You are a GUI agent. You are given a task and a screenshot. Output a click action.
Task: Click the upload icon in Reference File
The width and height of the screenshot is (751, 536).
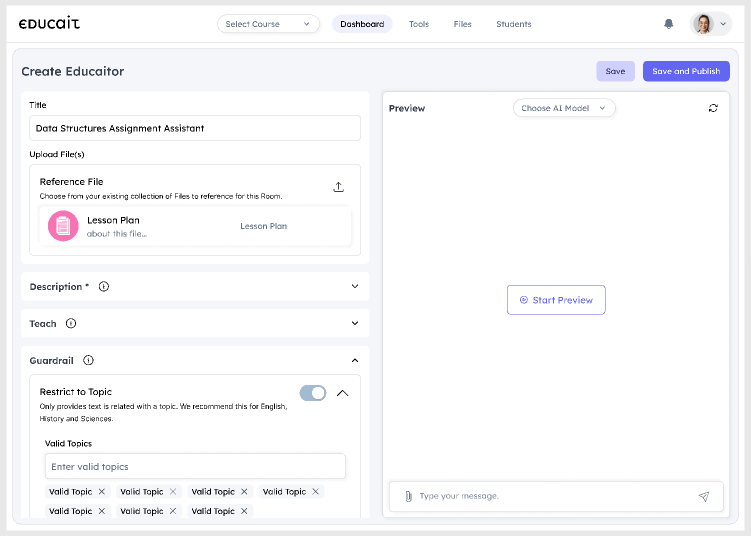338,187
